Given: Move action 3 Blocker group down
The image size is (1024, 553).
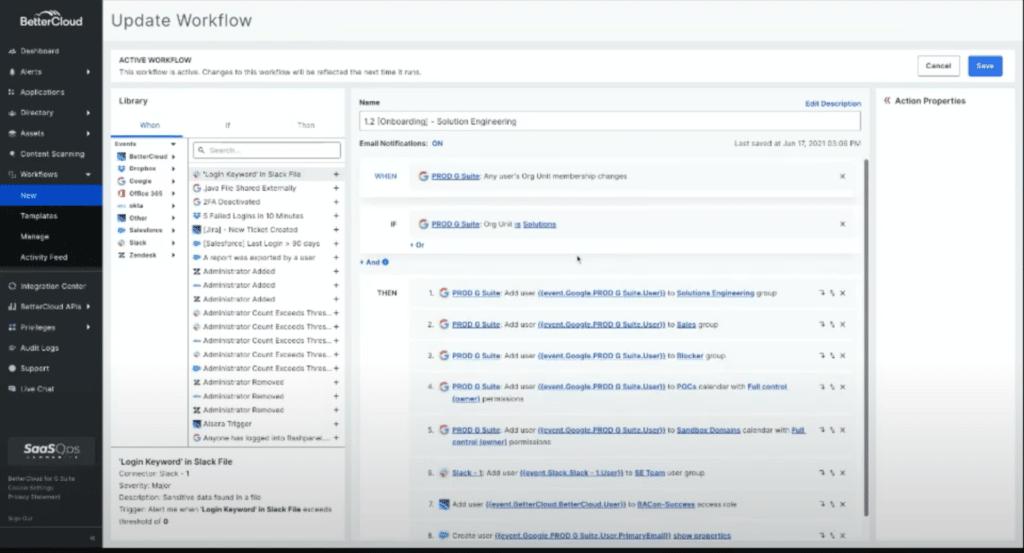Looking at the screenshot, I should coord(822,356).
